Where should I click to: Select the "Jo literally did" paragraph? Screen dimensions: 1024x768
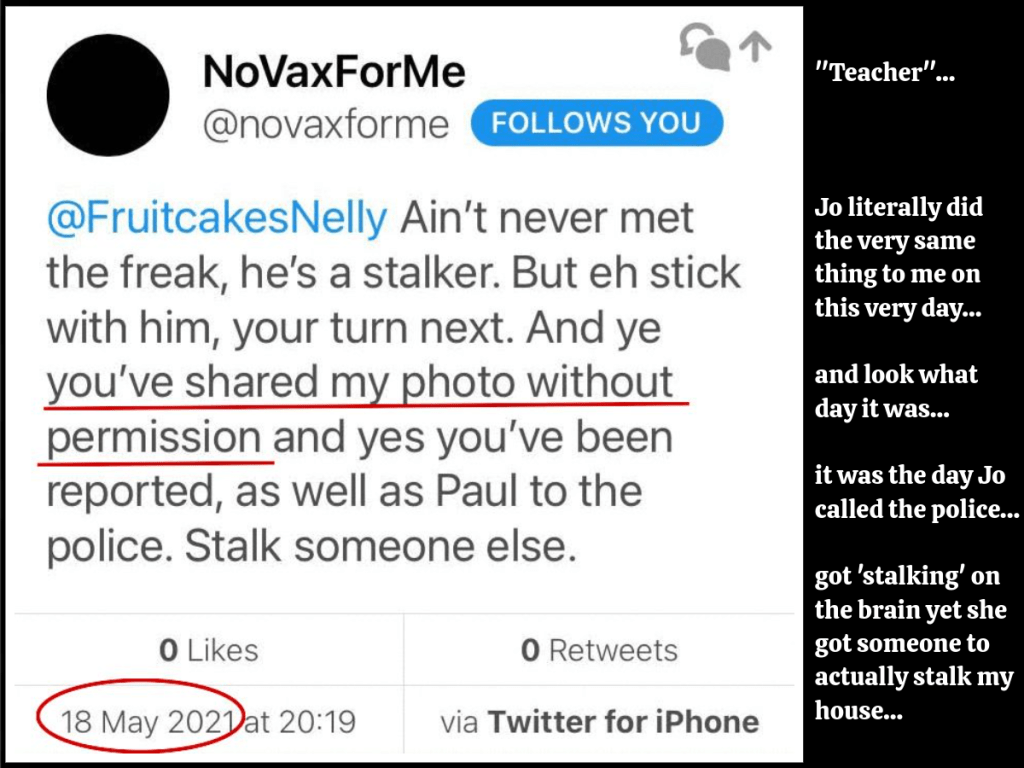[898, 257]
